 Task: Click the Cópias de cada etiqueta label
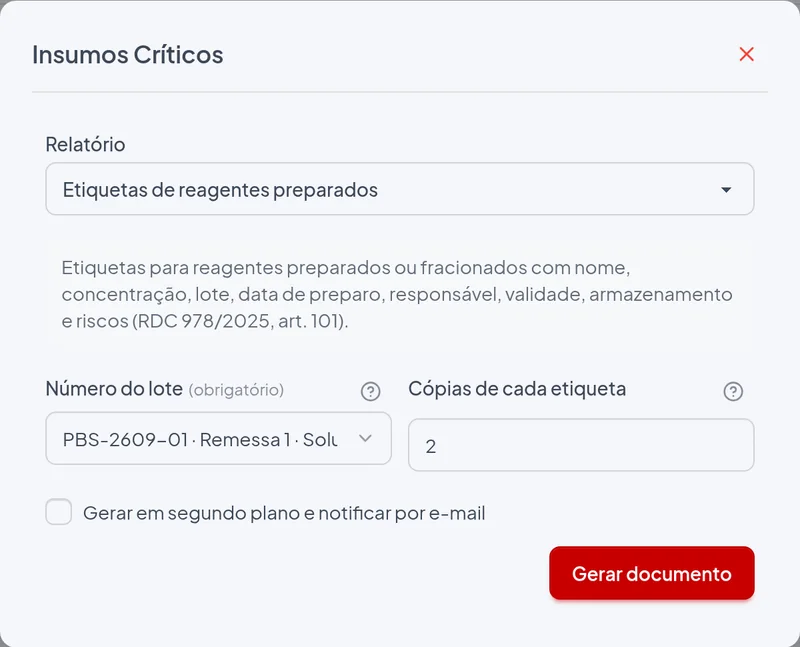click(517, 389)
